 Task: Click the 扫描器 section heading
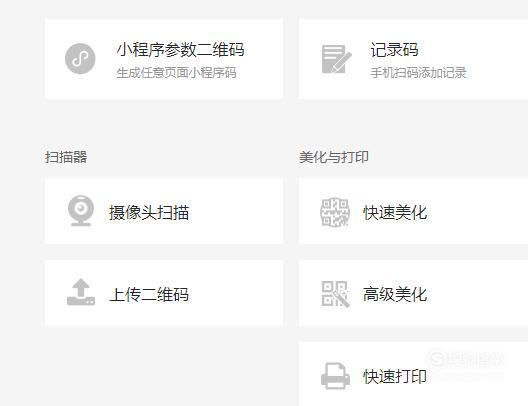66,157
